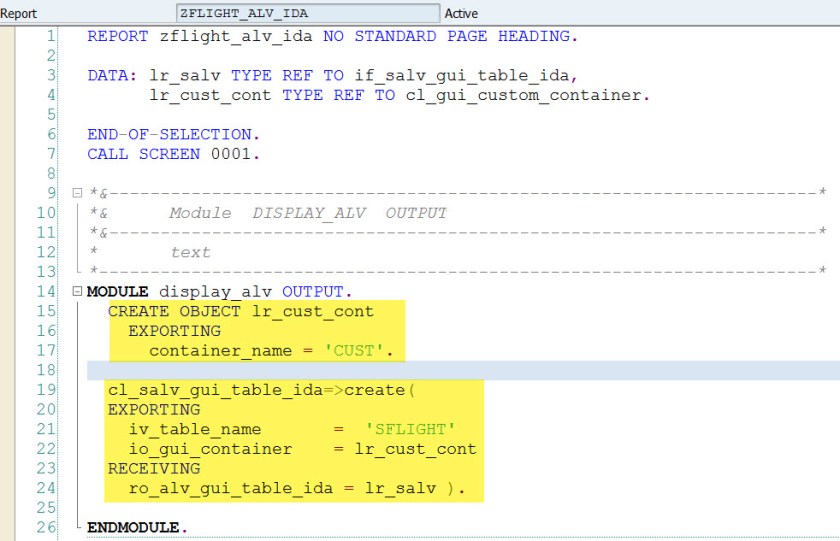The image size is (840, 541).
Task: Click the 'Active' status text
Action: tap(461, 13)
